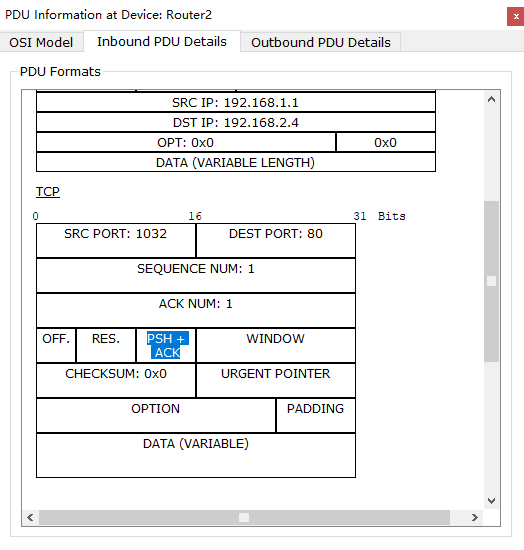Click the highlighted PSH + ACK flags cell
Viewport: 524px width, 550px height.
pyautogui.click(x=166, y=346)
